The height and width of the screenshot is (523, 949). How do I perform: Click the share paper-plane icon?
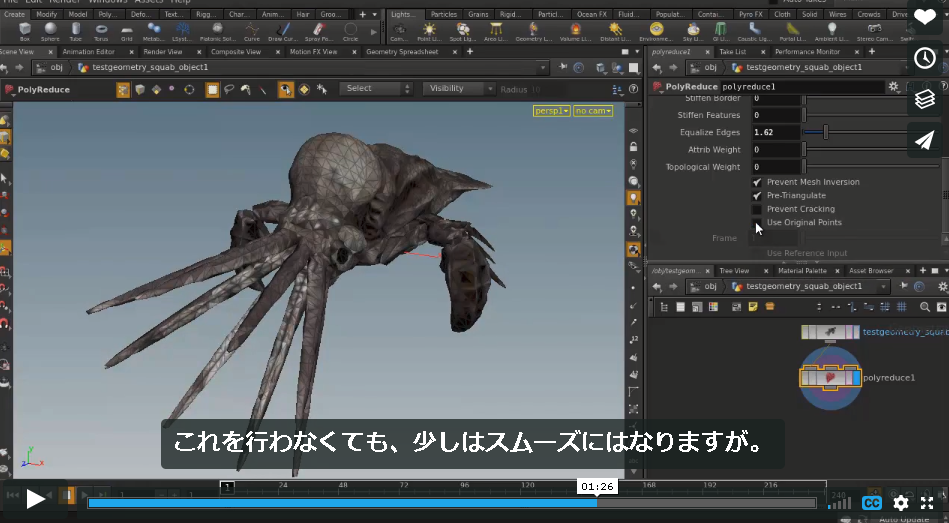pos(924,140)
